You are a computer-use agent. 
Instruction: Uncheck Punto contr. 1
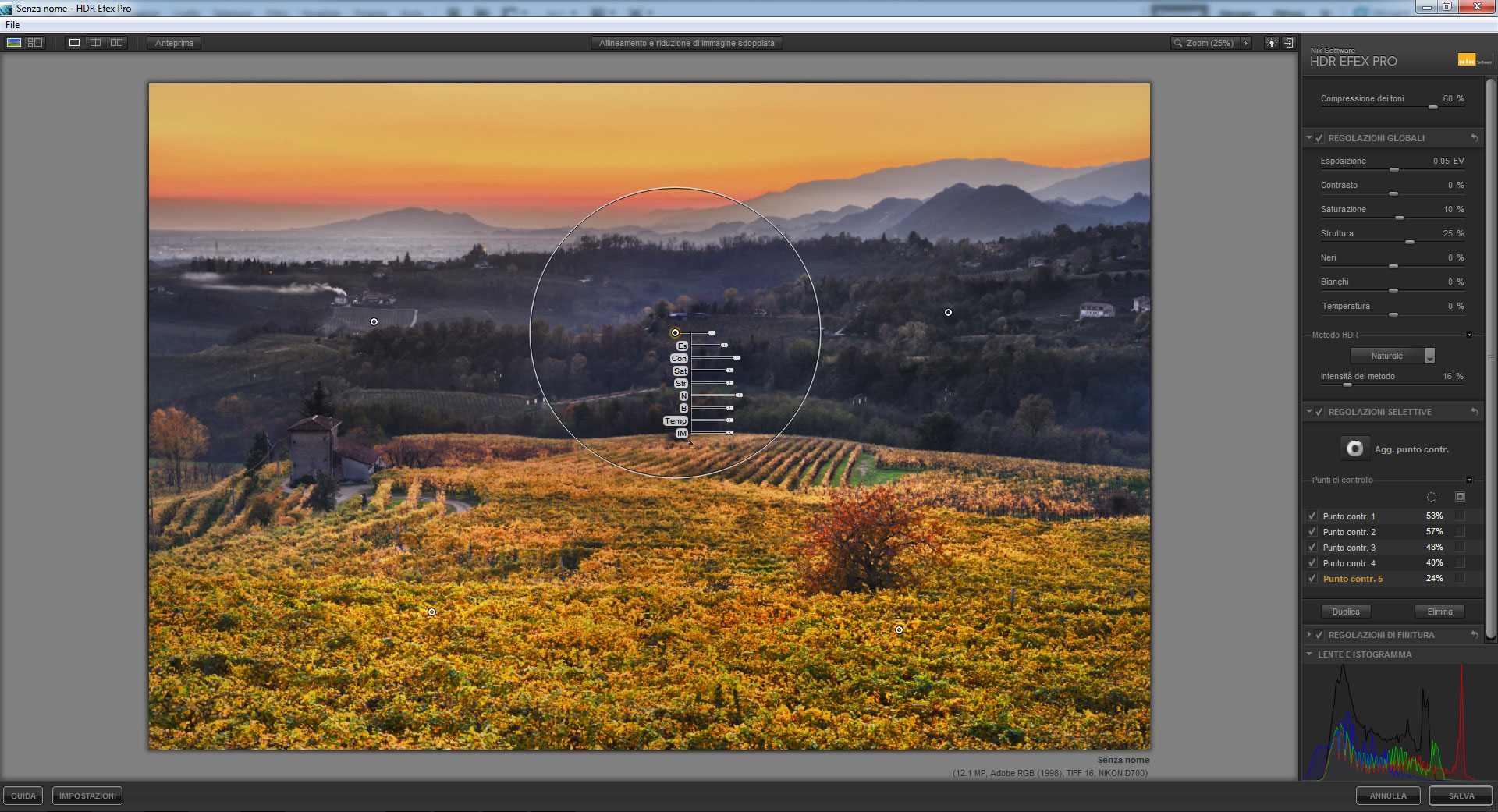click(1312, 516)
